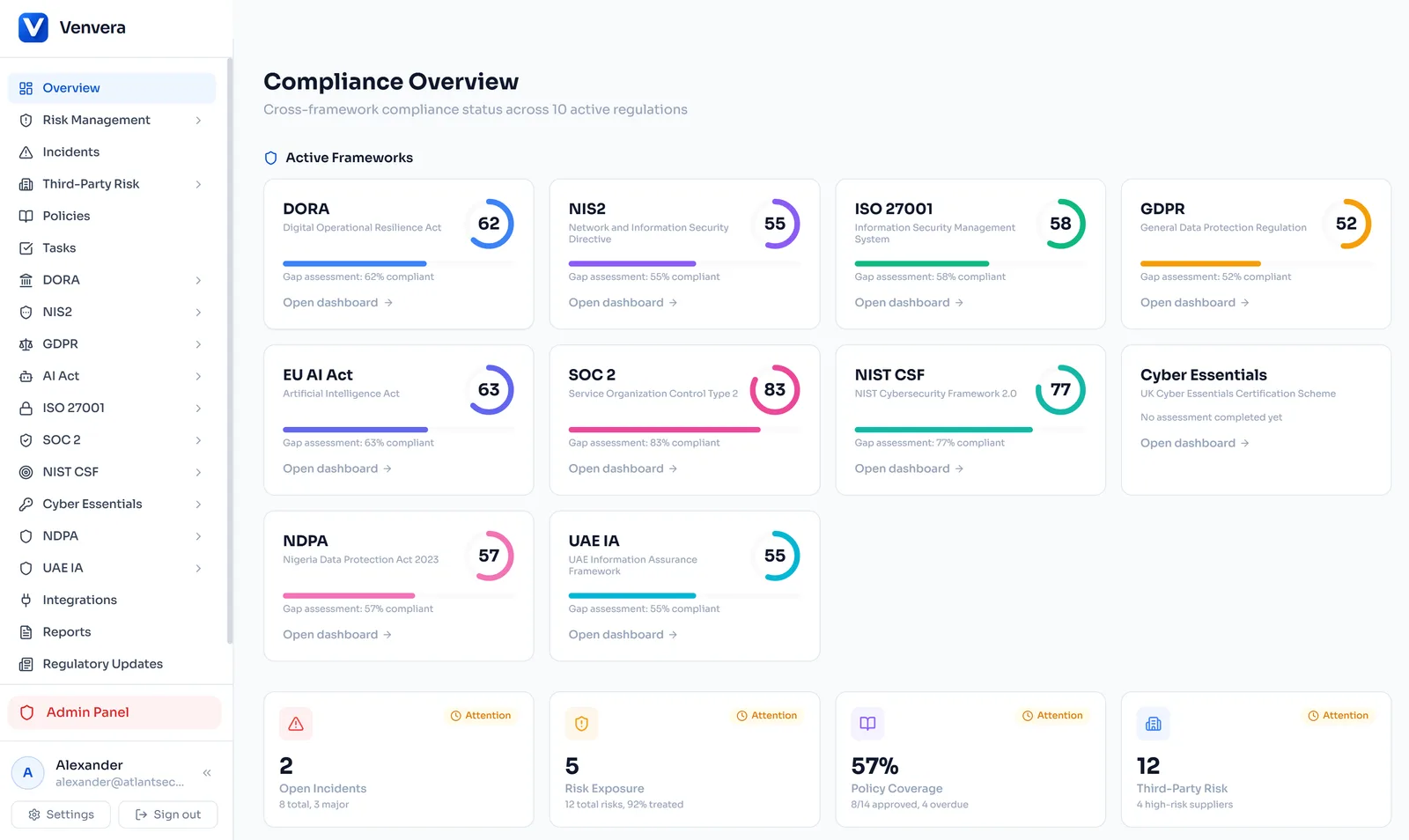The width and height of the screenshot is (1409, 840).
Task: Expand AI Act sidebar chevron
Action: pos(198,376)
